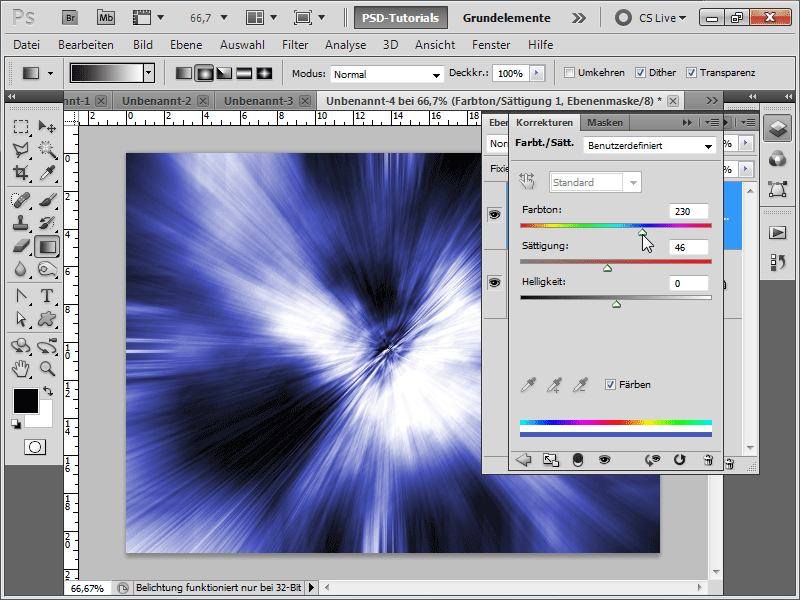Hide the lower layer via eye icon
This screenshot has height=600, width=800.
pos(494,283)
